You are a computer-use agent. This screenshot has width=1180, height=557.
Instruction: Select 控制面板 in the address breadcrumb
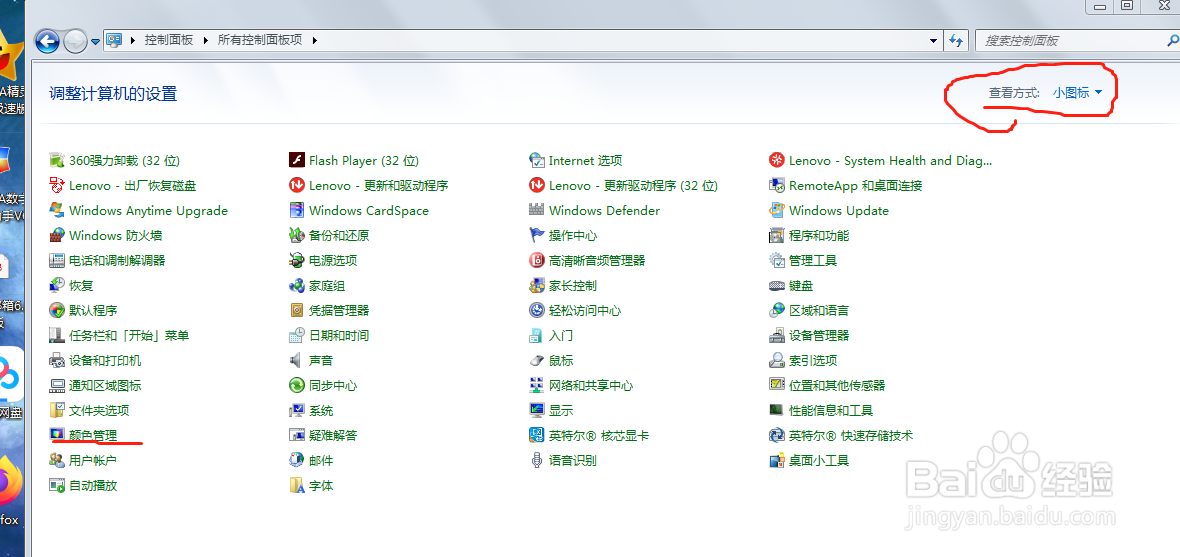[169, 40]
